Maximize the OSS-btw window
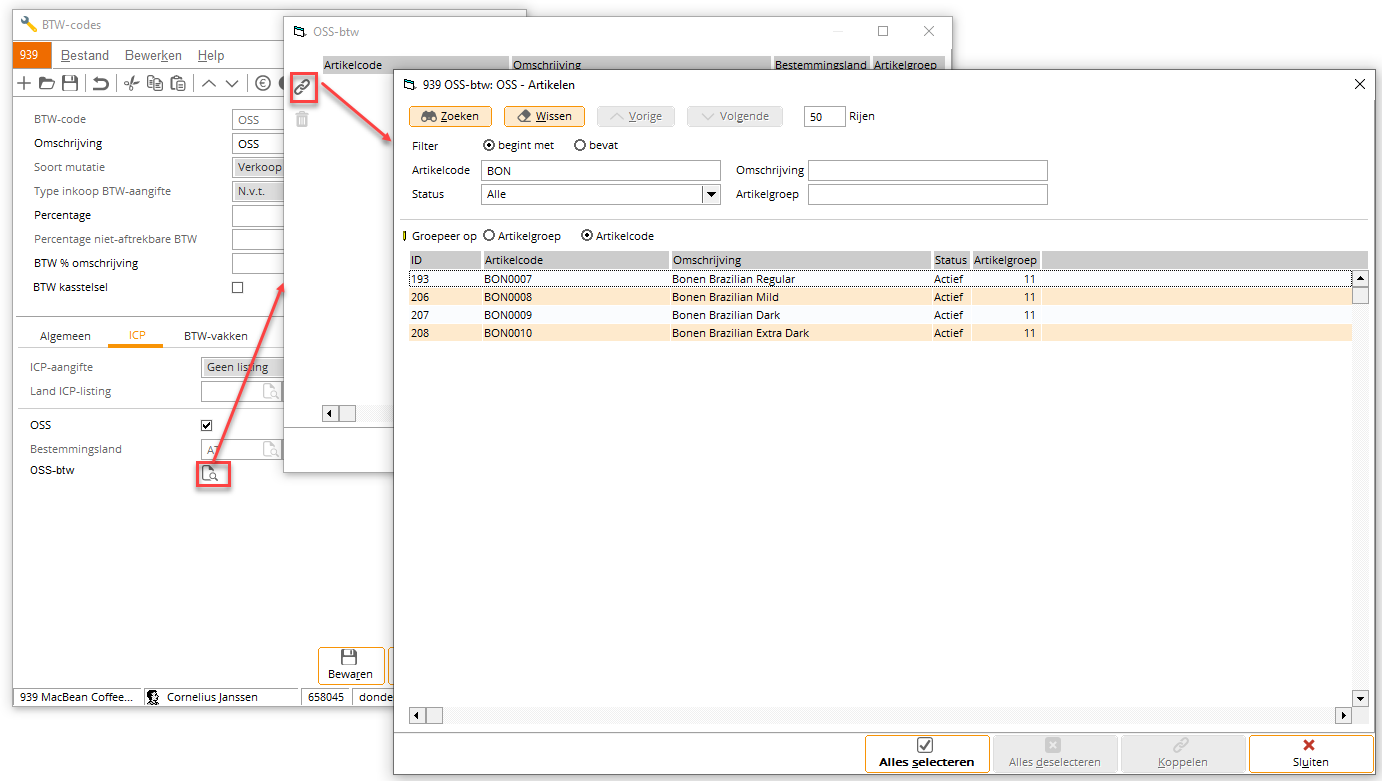 (883, 31)
